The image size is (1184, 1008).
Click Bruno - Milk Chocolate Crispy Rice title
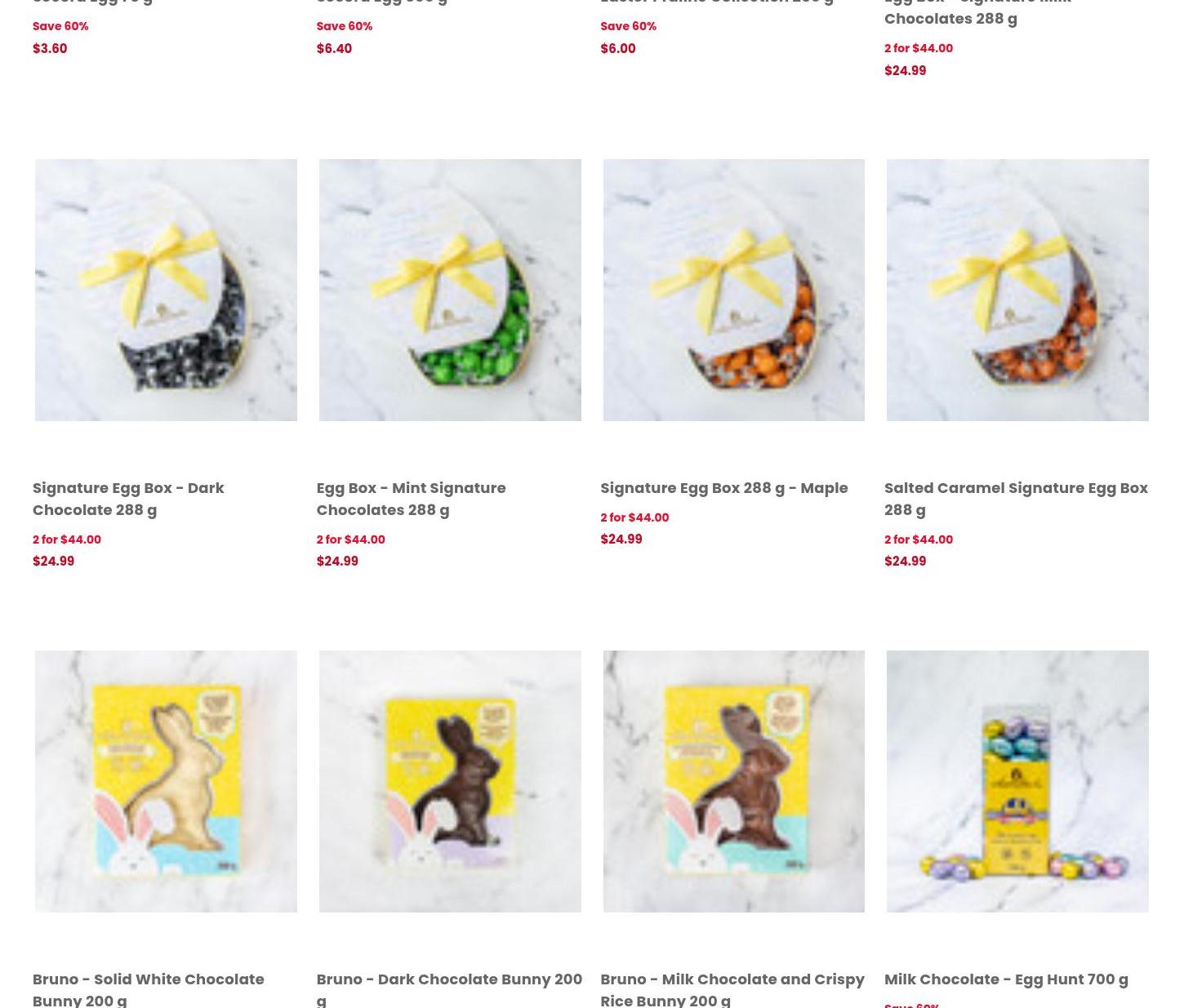[x=732, y=988]
